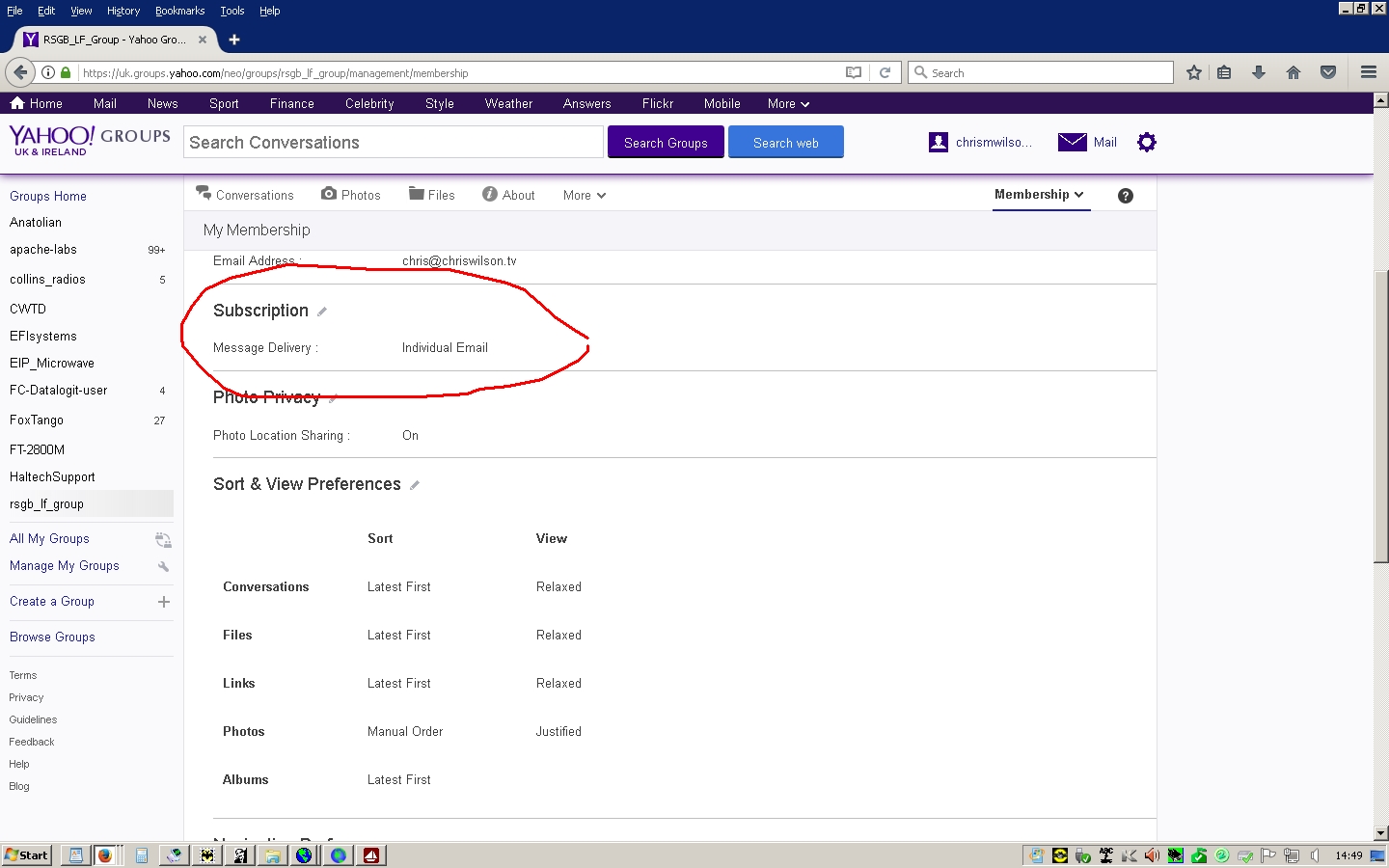Open the Flickr link in the Yahoo bar

tap(658, 104)
